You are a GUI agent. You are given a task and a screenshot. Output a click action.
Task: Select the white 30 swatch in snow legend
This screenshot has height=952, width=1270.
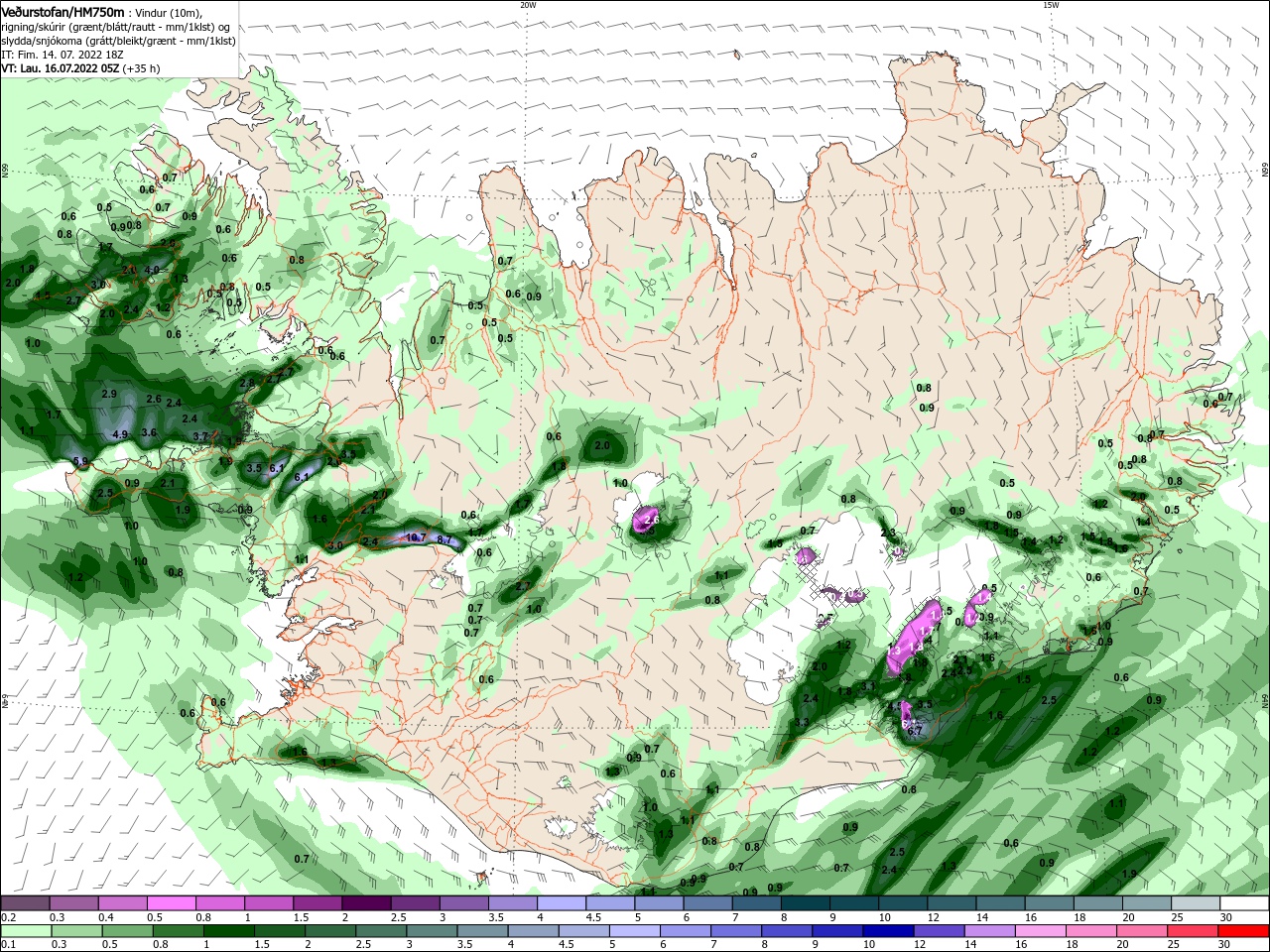[x=1244, y=903]
